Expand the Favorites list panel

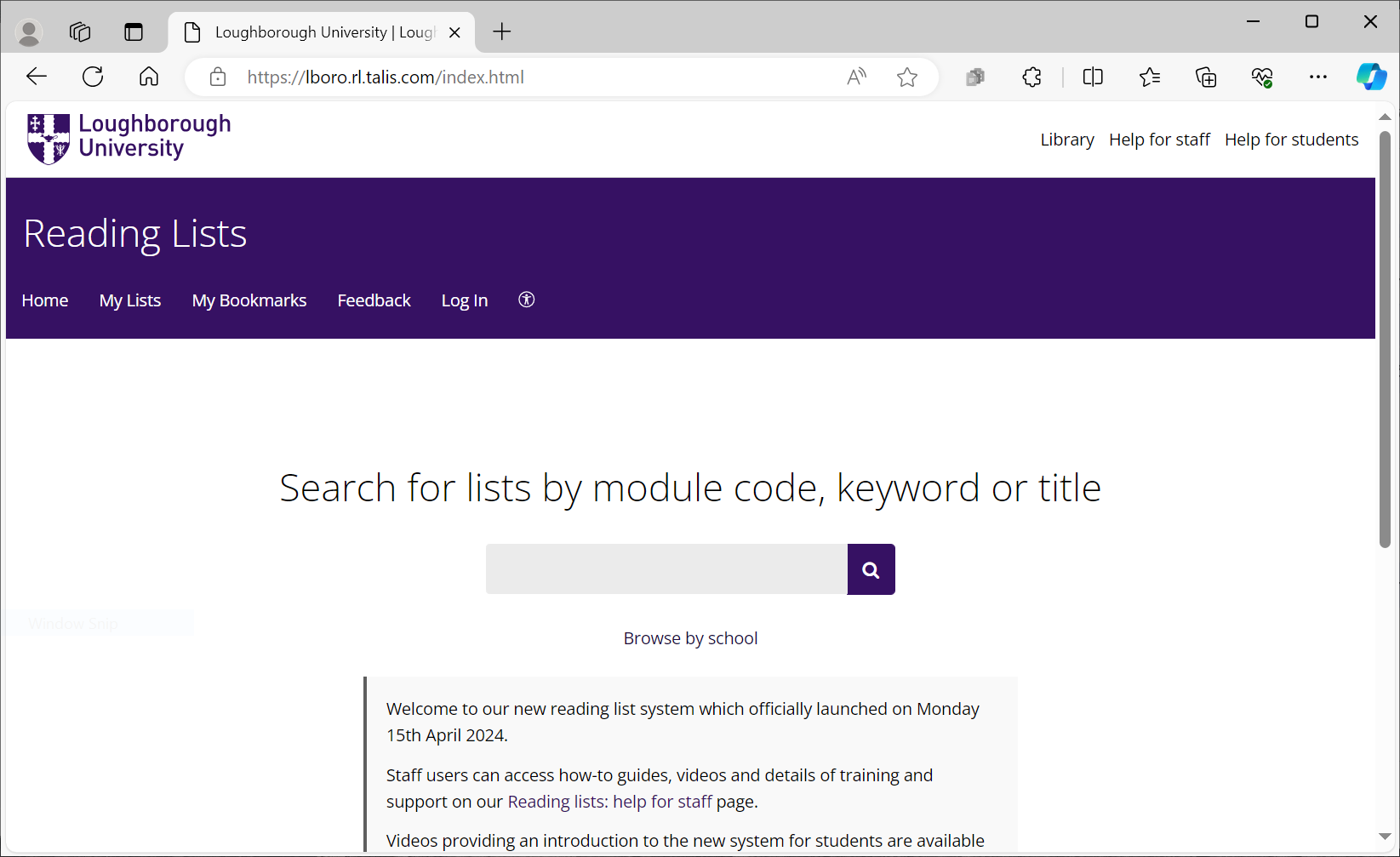pyautogui.click(x=1149, y=77)
